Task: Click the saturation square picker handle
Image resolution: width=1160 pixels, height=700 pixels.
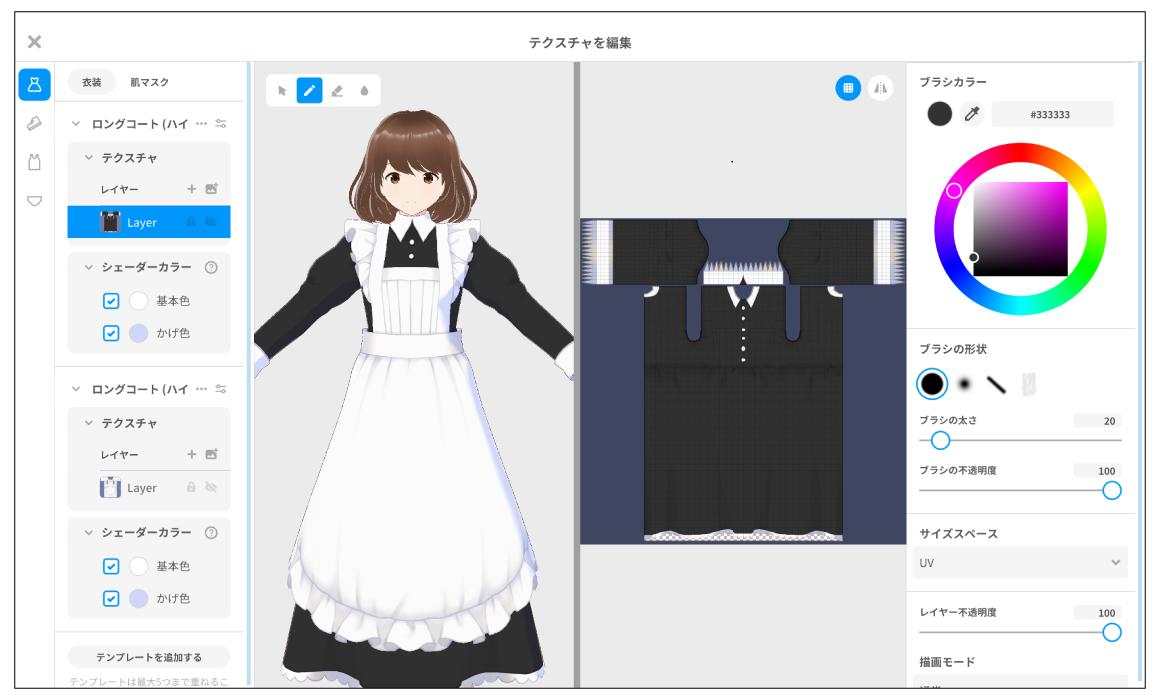Action: [x=974, y=258]
